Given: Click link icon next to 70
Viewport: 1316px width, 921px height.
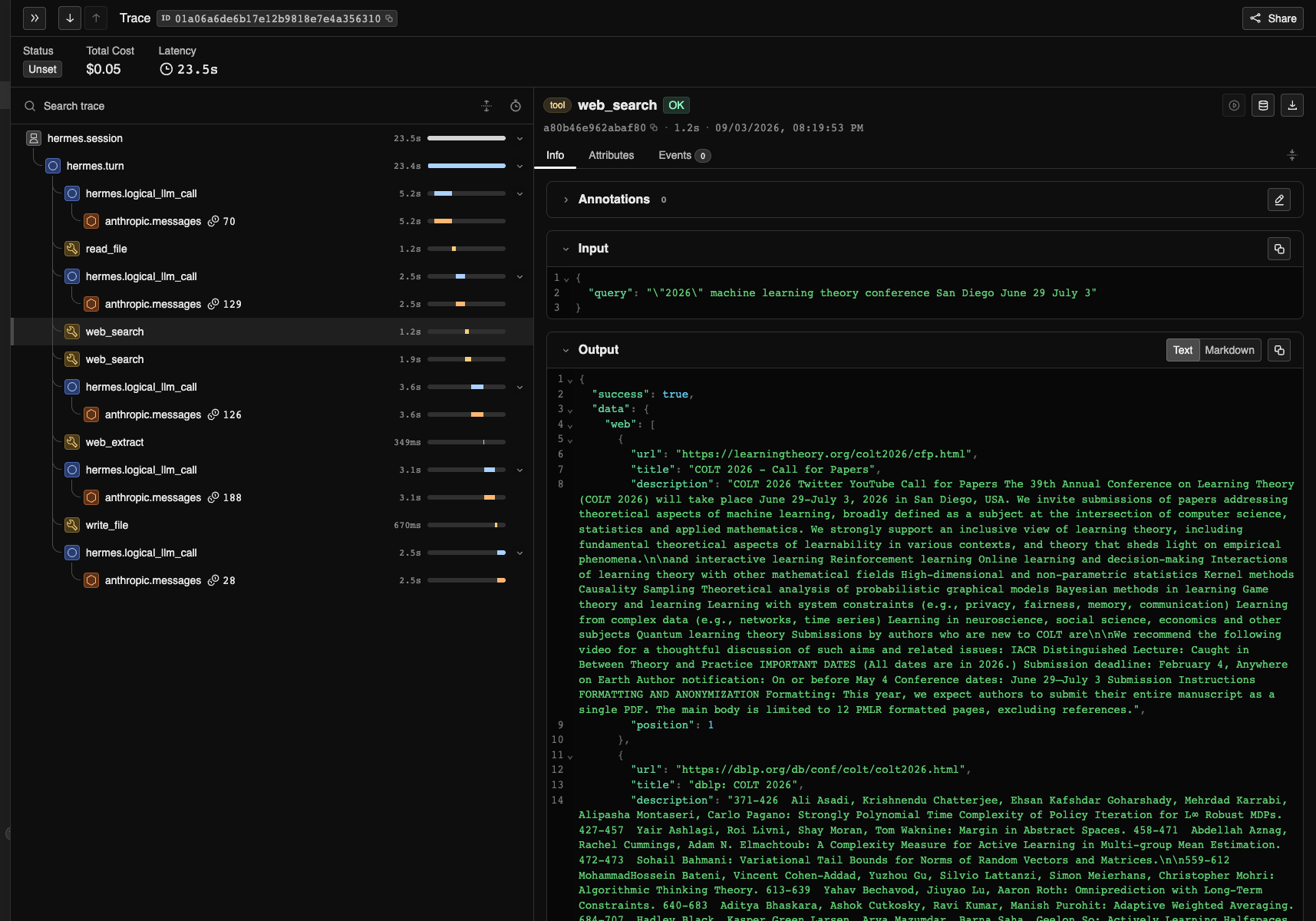Looking at the screenshot, I should tap(213, 221).
